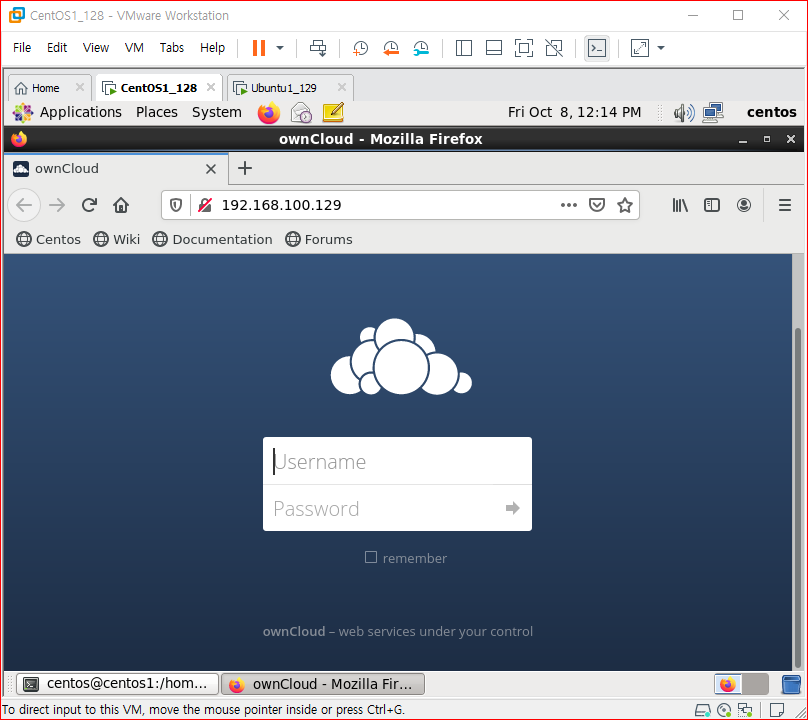Close the Ubuntu1_129 tab
The width and height of the screenshot is (808, 720).
(342, 87)
